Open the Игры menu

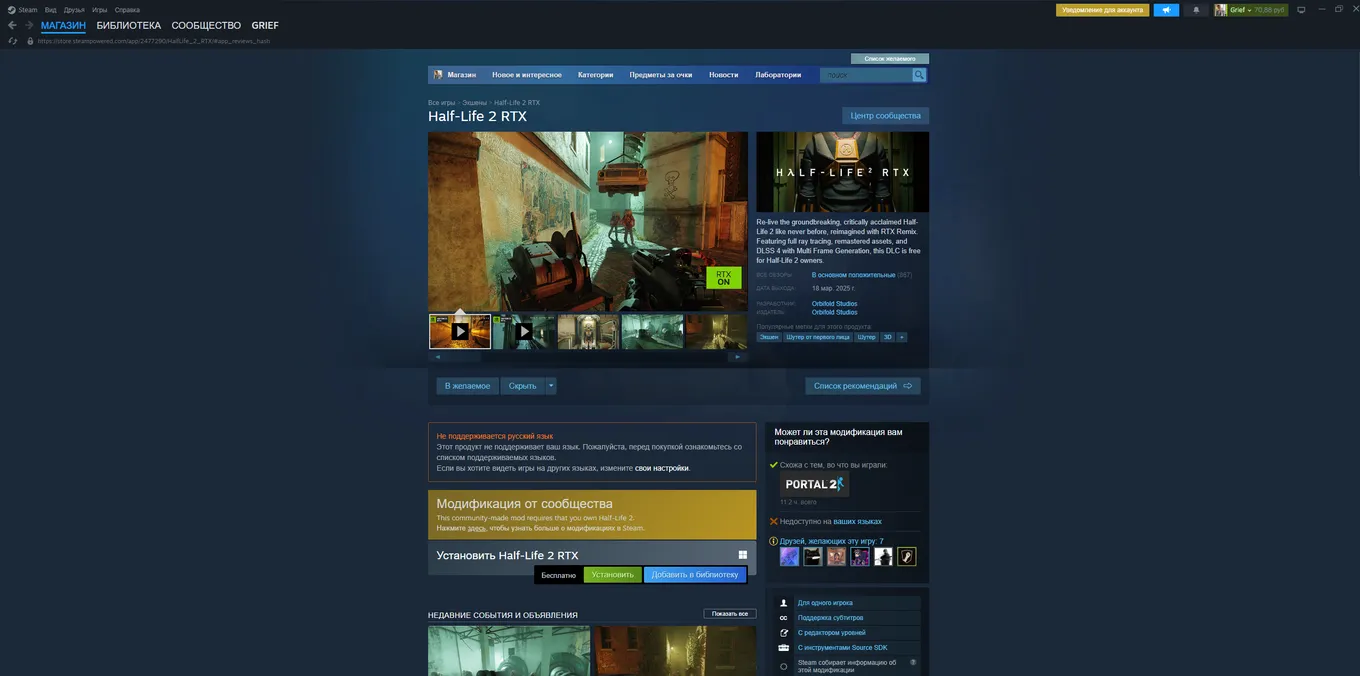pyautogui.click(x=100, y=10)
